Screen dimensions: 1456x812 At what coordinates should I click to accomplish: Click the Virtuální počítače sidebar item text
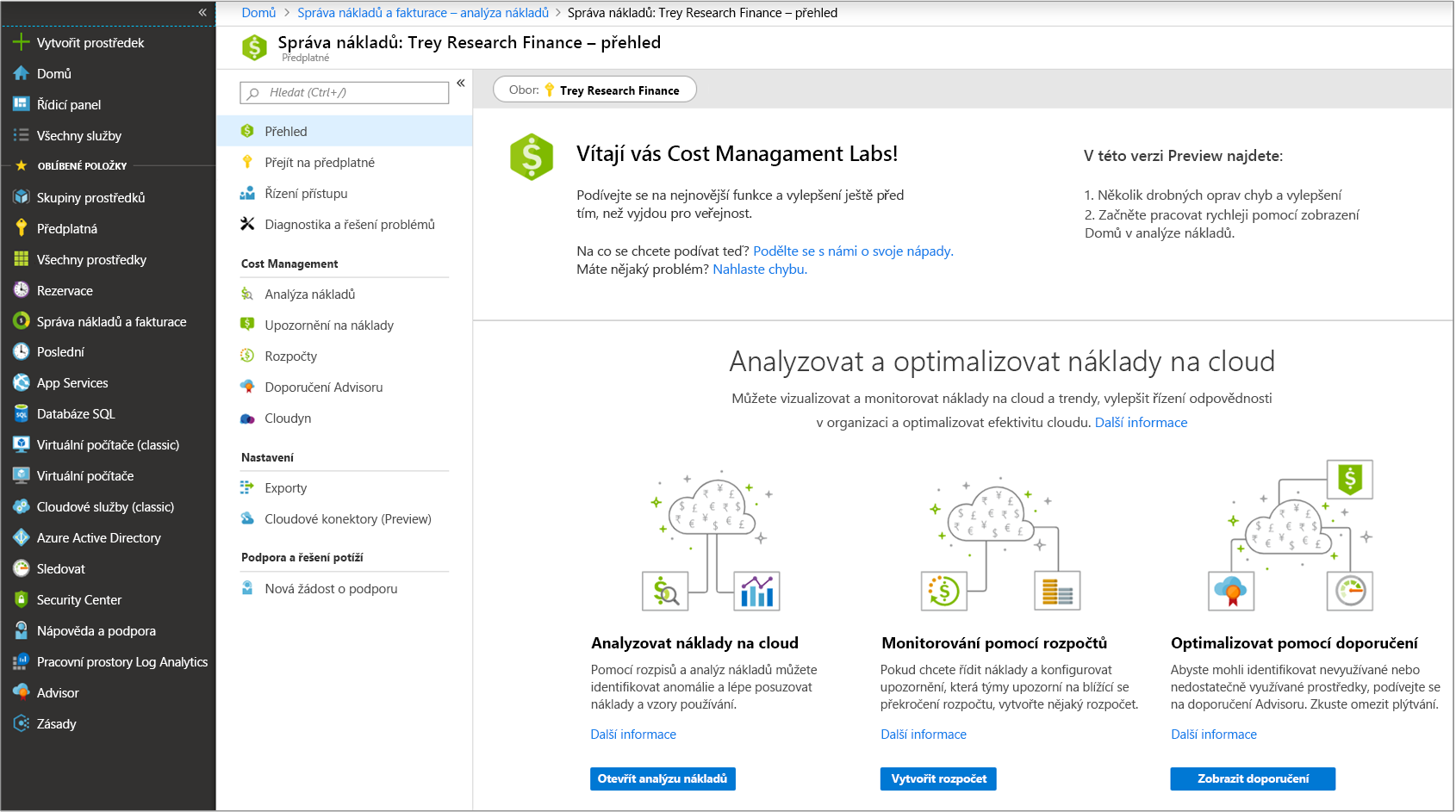[85, 475]
